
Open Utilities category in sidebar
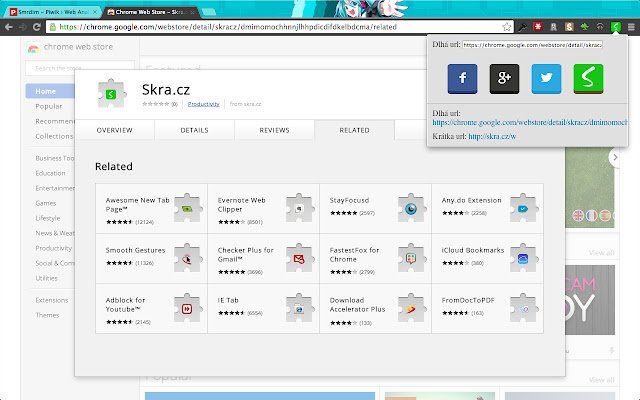(47, 278)
